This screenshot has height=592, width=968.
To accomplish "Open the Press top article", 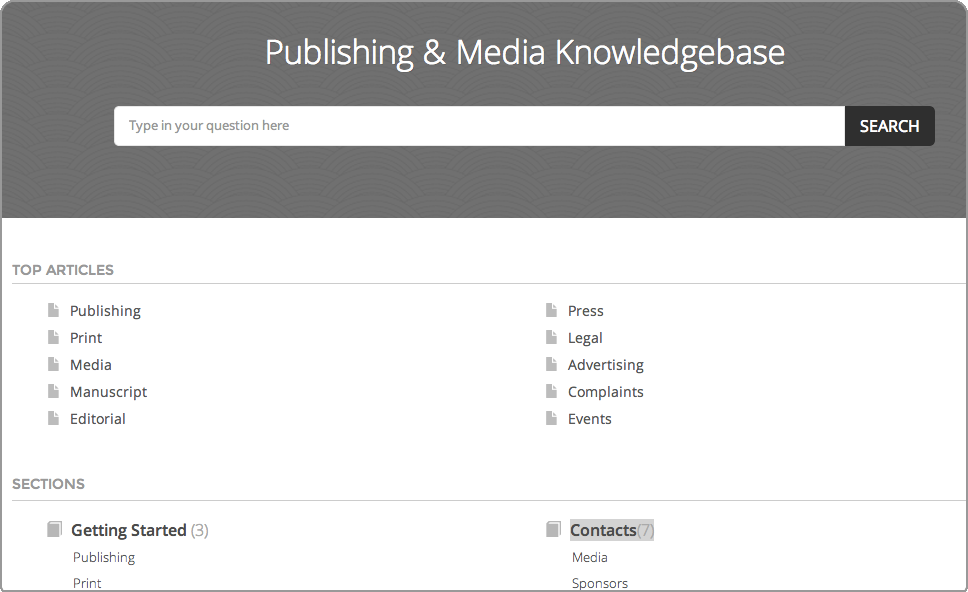I will pos(586,311).
